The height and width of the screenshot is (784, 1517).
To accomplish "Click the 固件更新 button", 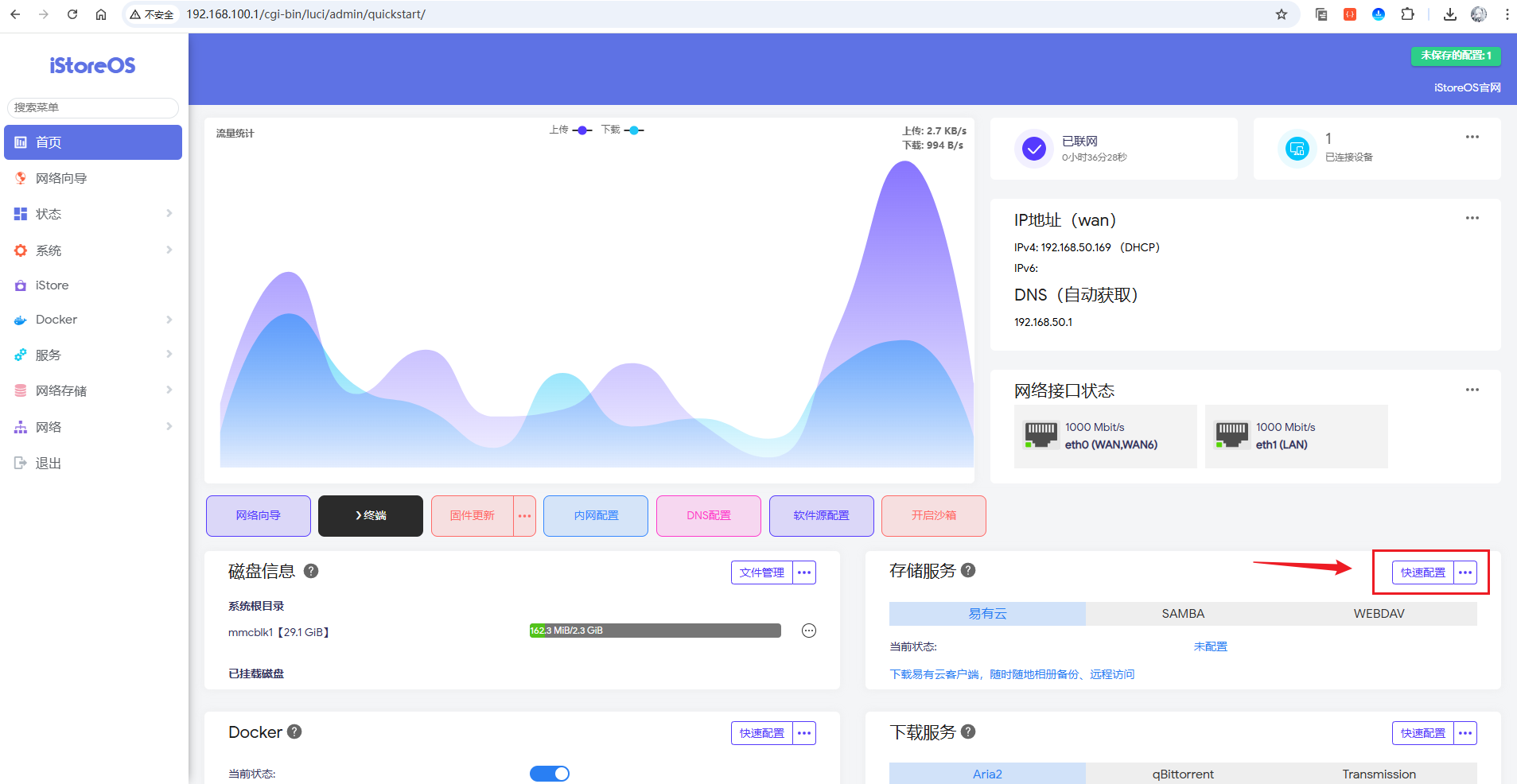I will tap(473, 516).
